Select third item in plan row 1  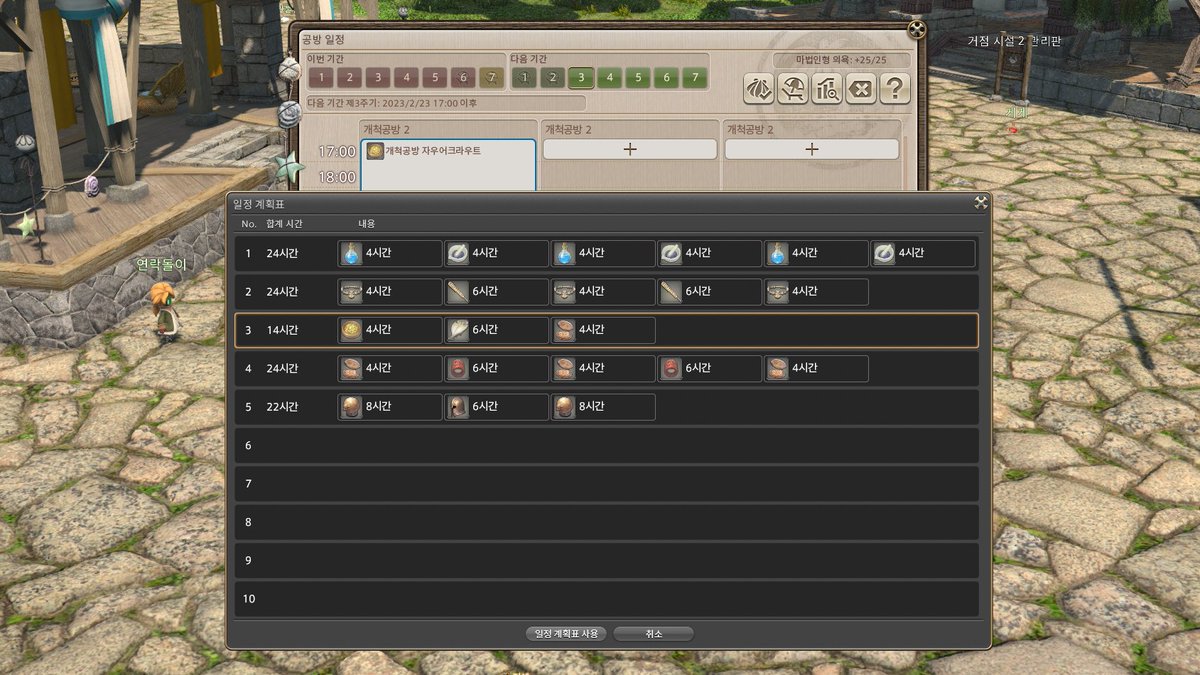pos(603,253)
